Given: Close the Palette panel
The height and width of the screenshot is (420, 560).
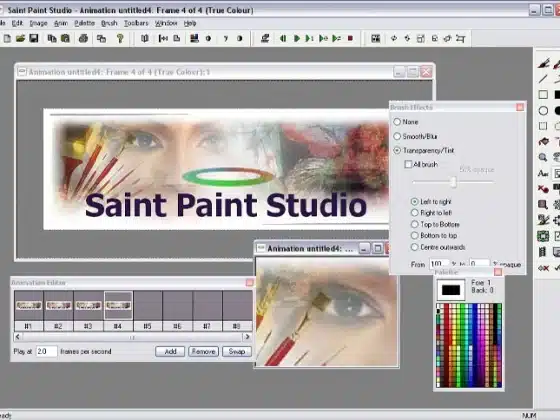Looking at the screenshot, I should 498,272.
